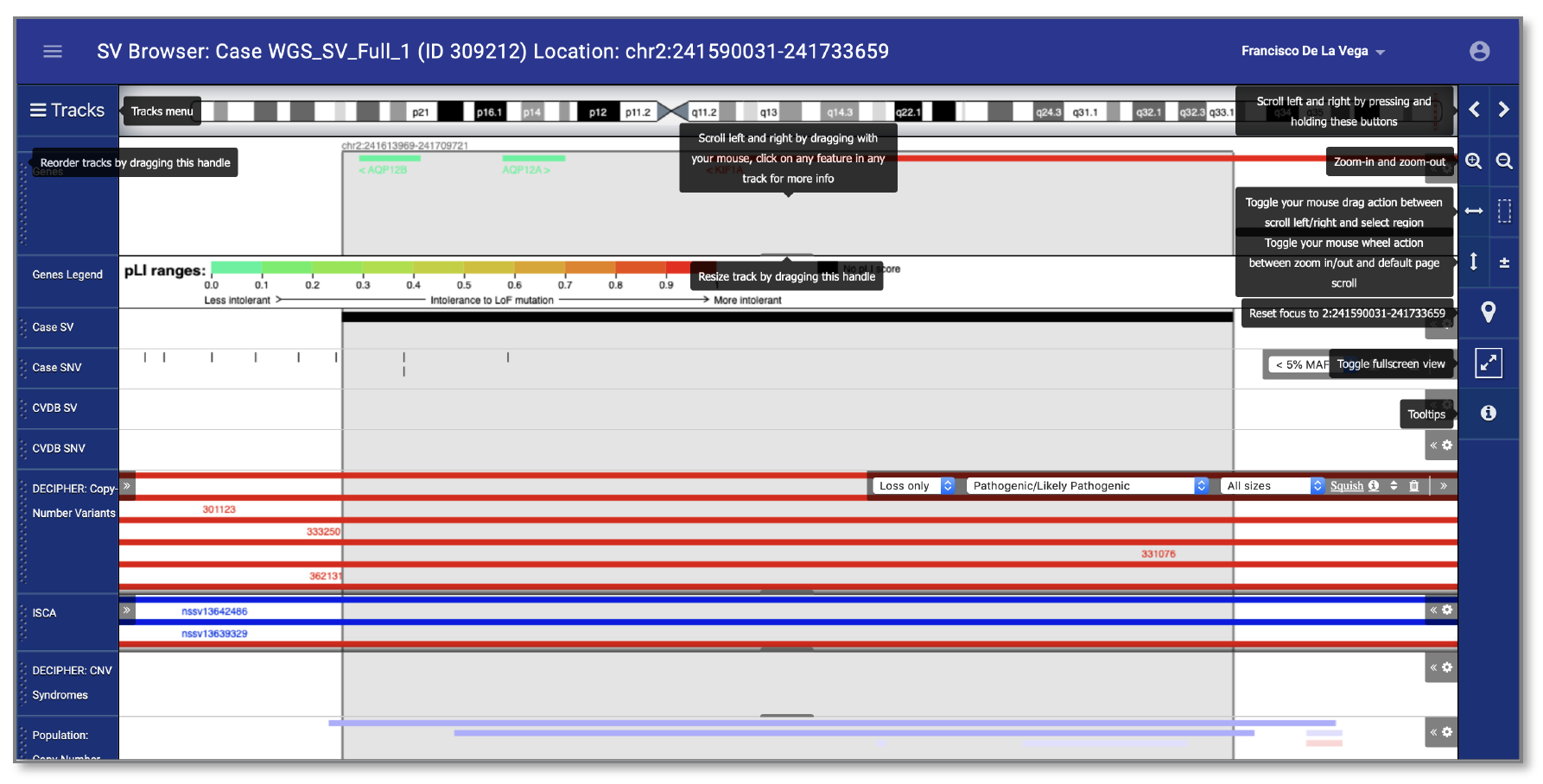Click DECIPHER variant 301123
This screenshot has width=1543, height=784.
click(219, 509)
